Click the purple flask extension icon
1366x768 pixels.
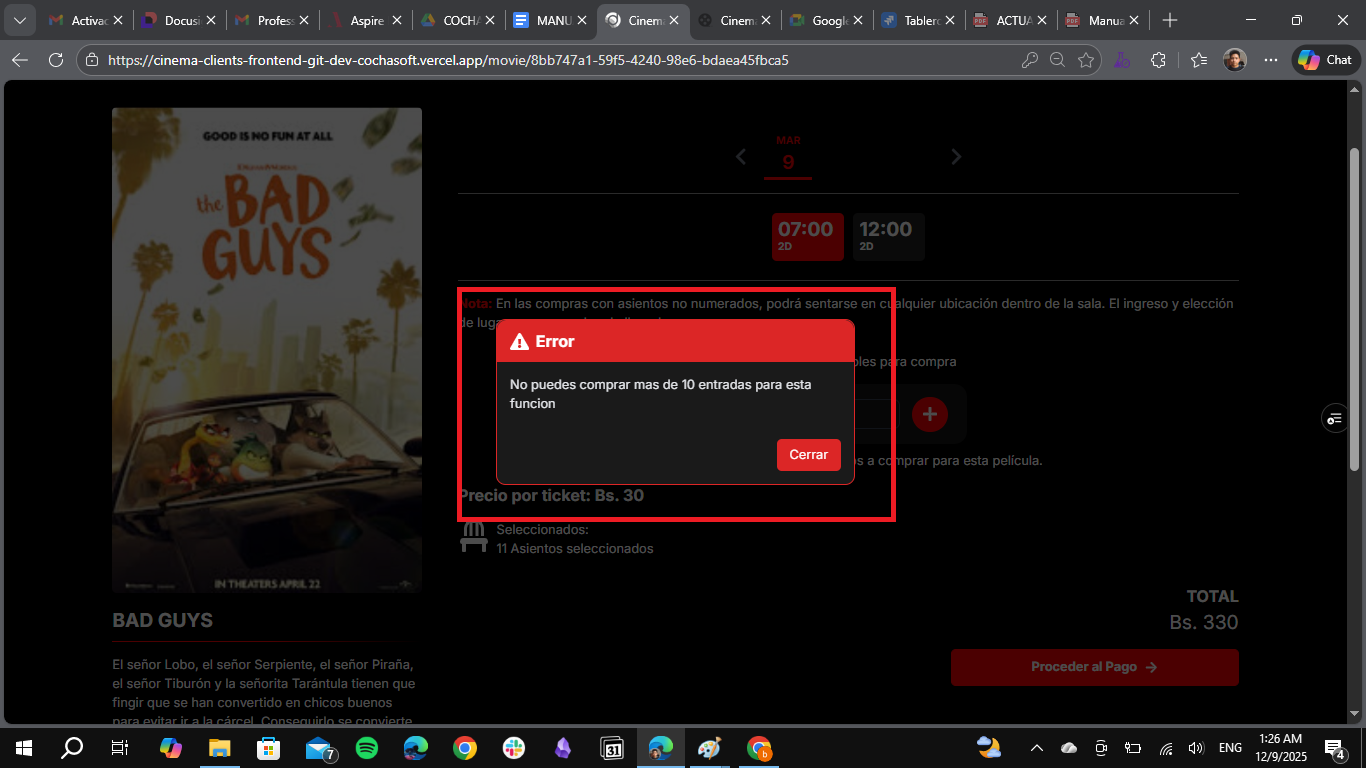(1122, 59)
